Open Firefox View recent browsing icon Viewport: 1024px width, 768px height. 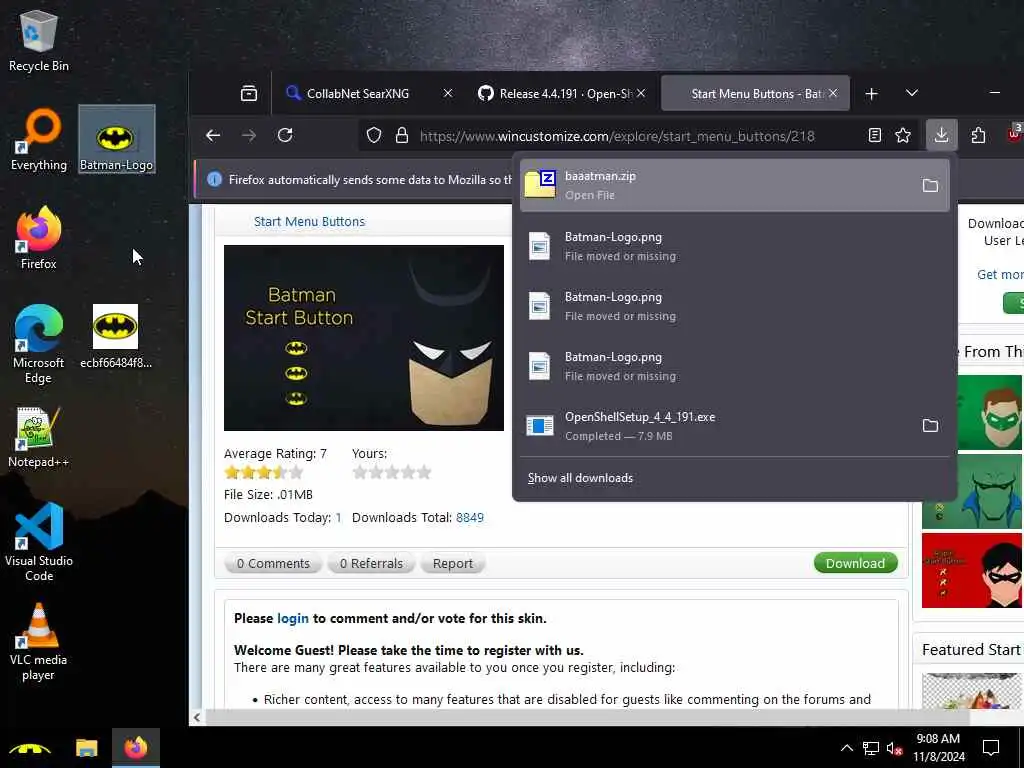point(249,93)
